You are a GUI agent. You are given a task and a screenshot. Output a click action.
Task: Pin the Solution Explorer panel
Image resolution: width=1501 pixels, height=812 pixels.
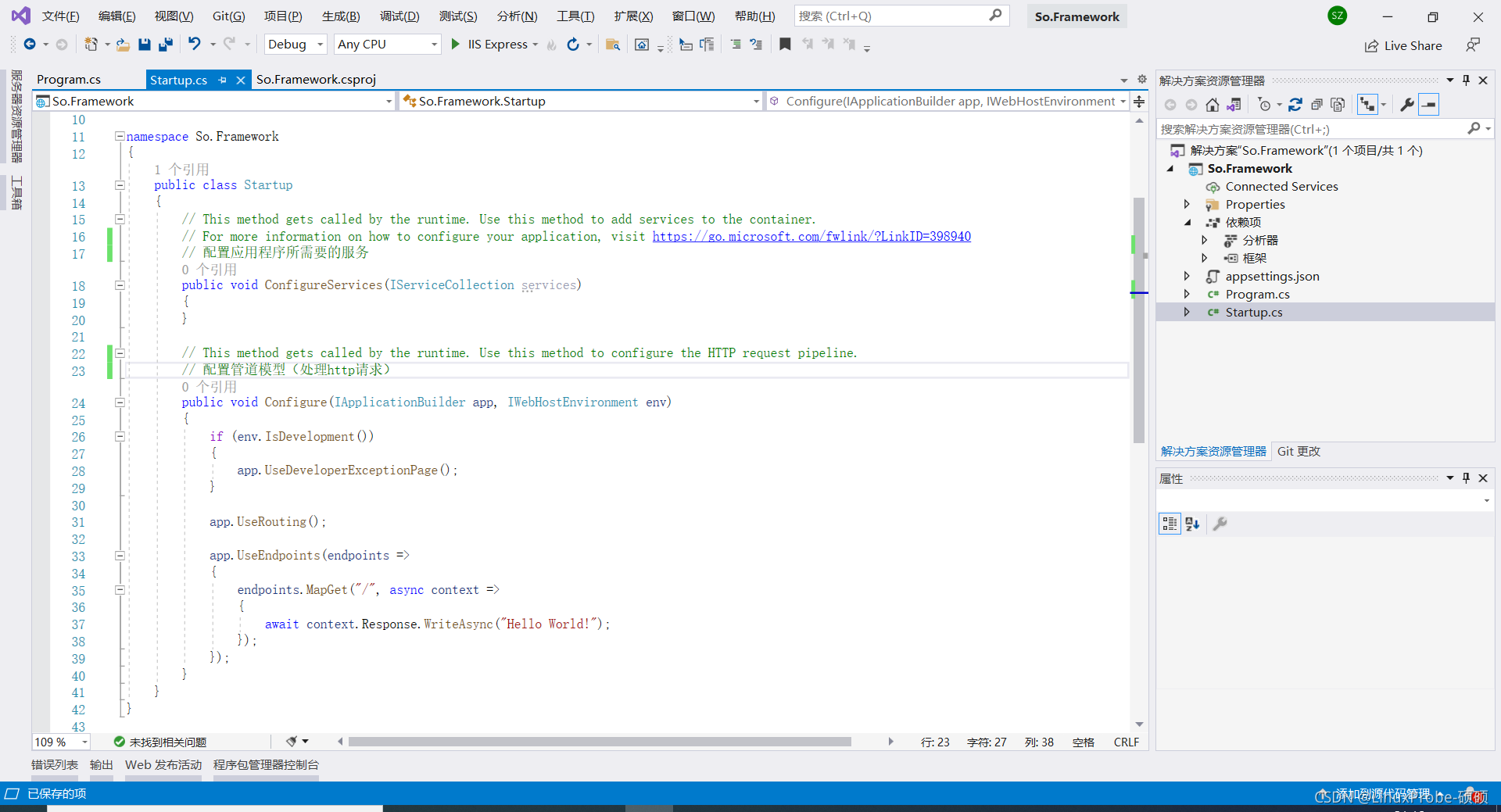click(1466, 80)
